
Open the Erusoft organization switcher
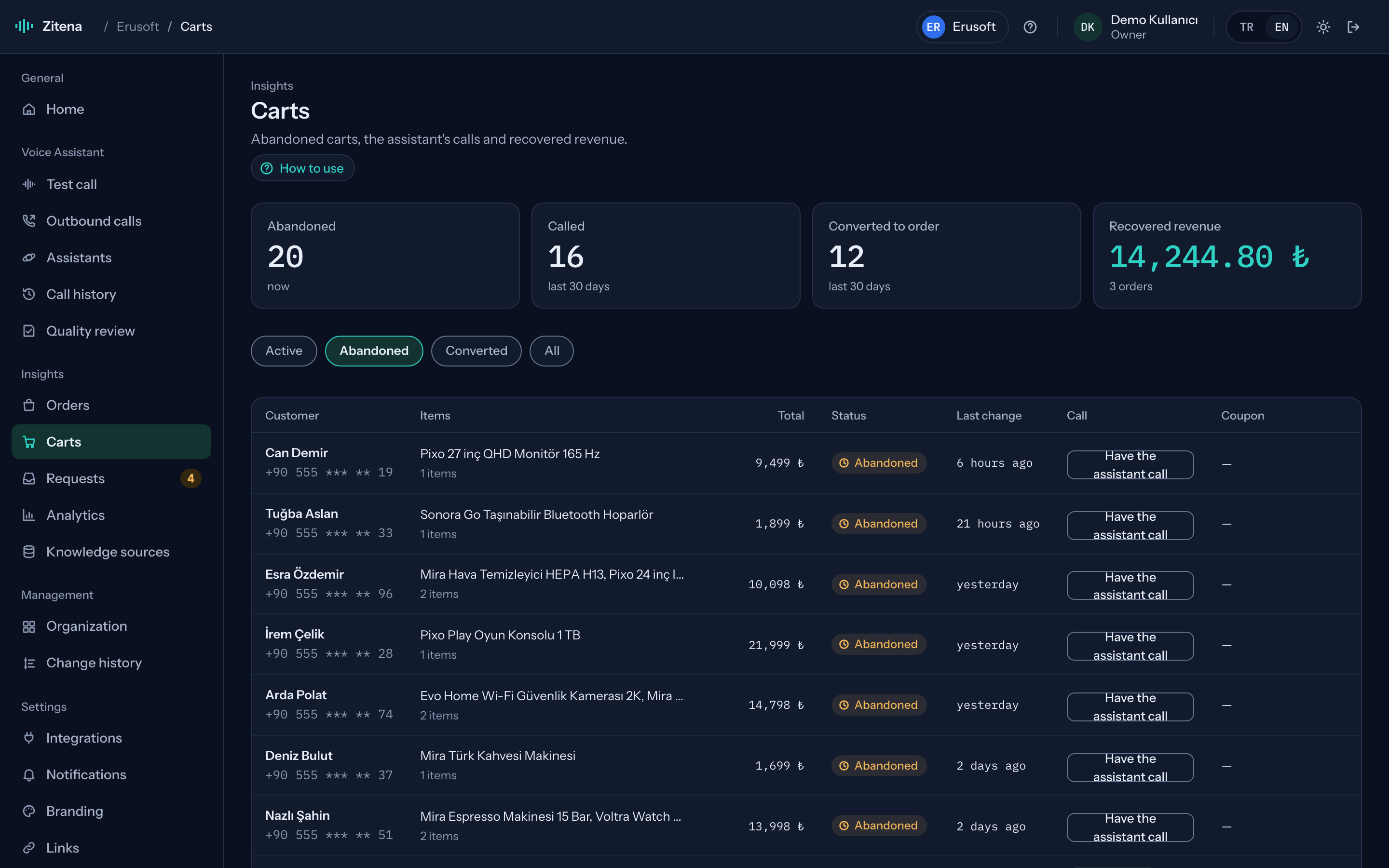[x=962, y=27]
